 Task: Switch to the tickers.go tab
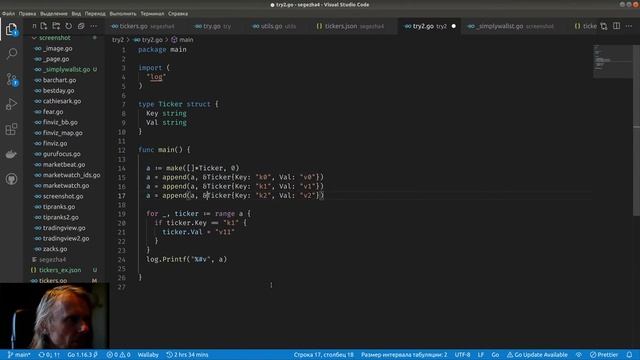point(143,26)
